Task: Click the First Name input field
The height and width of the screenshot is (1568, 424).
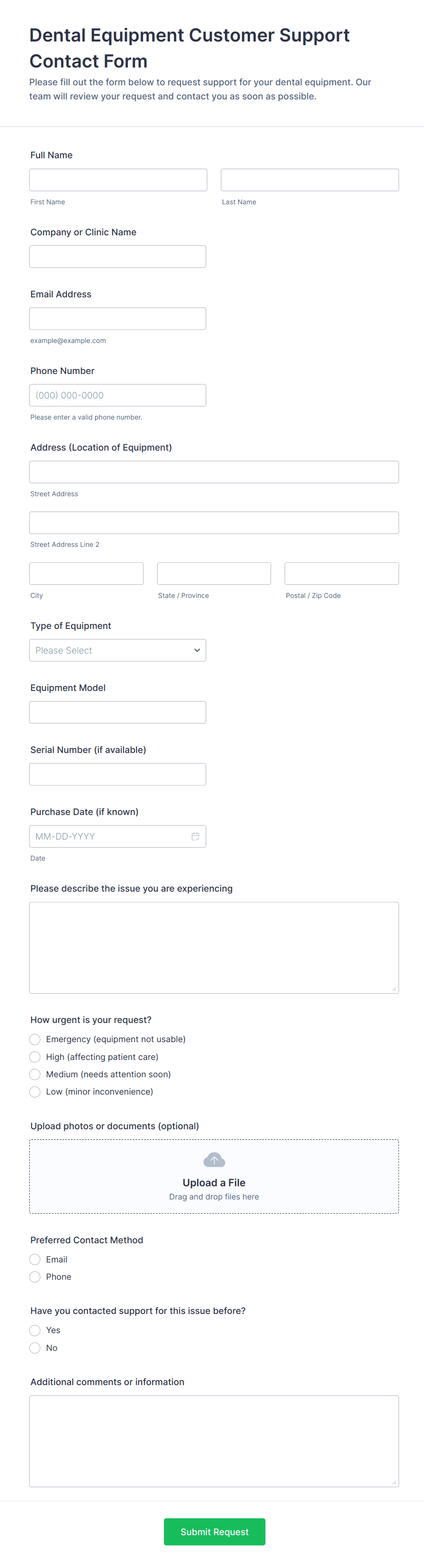Action: click(118, 180)
